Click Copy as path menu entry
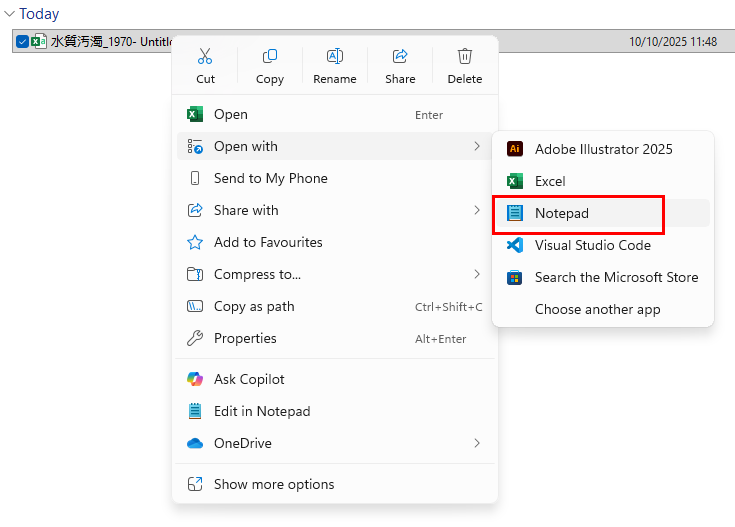Viewport: 735px width, 527px height. [x=254, y=306]
